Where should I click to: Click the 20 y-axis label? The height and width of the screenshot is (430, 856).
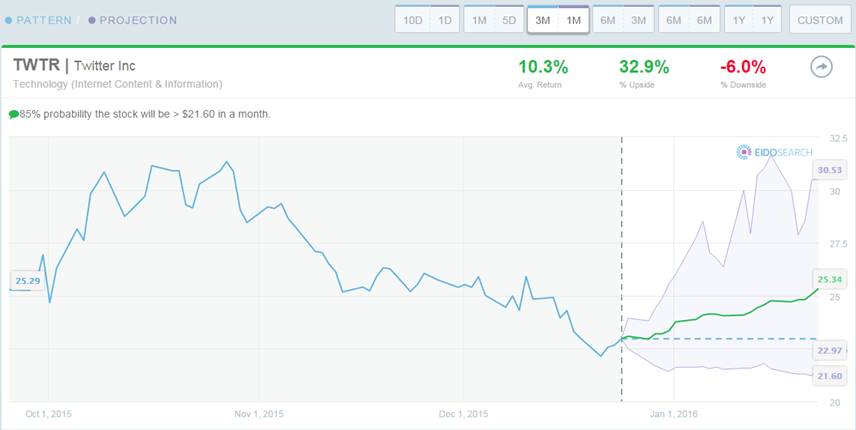pos(835,403)
